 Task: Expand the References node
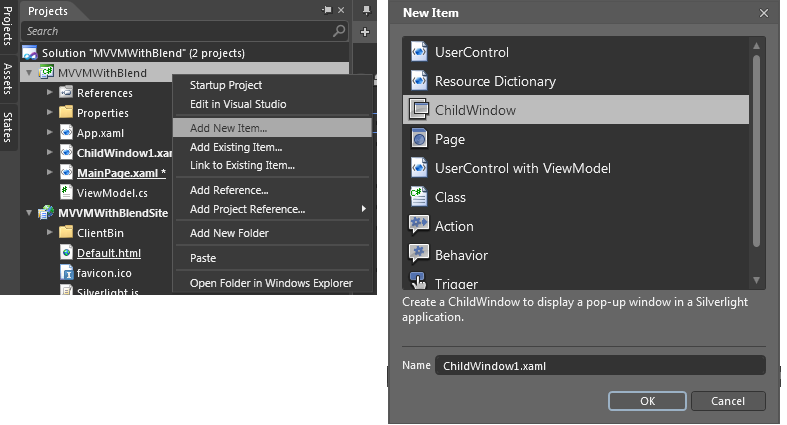point(49,92)
